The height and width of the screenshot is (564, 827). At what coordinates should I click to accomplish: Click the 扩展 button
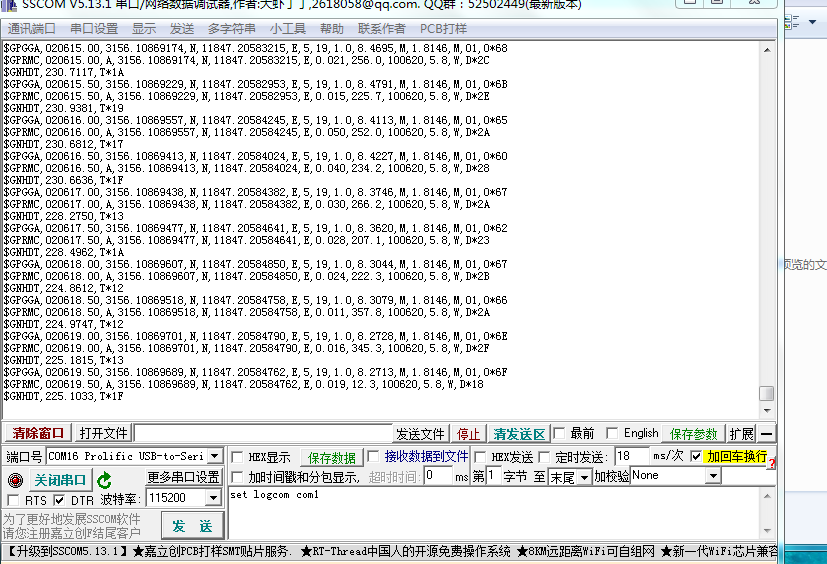click(742, 434)
